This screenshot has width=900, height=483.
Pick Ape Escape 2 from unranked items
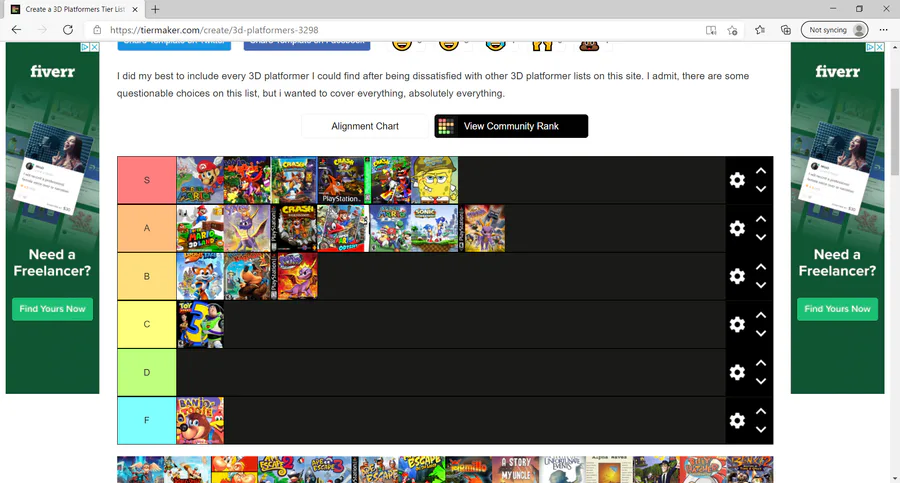tap(281, 470)
